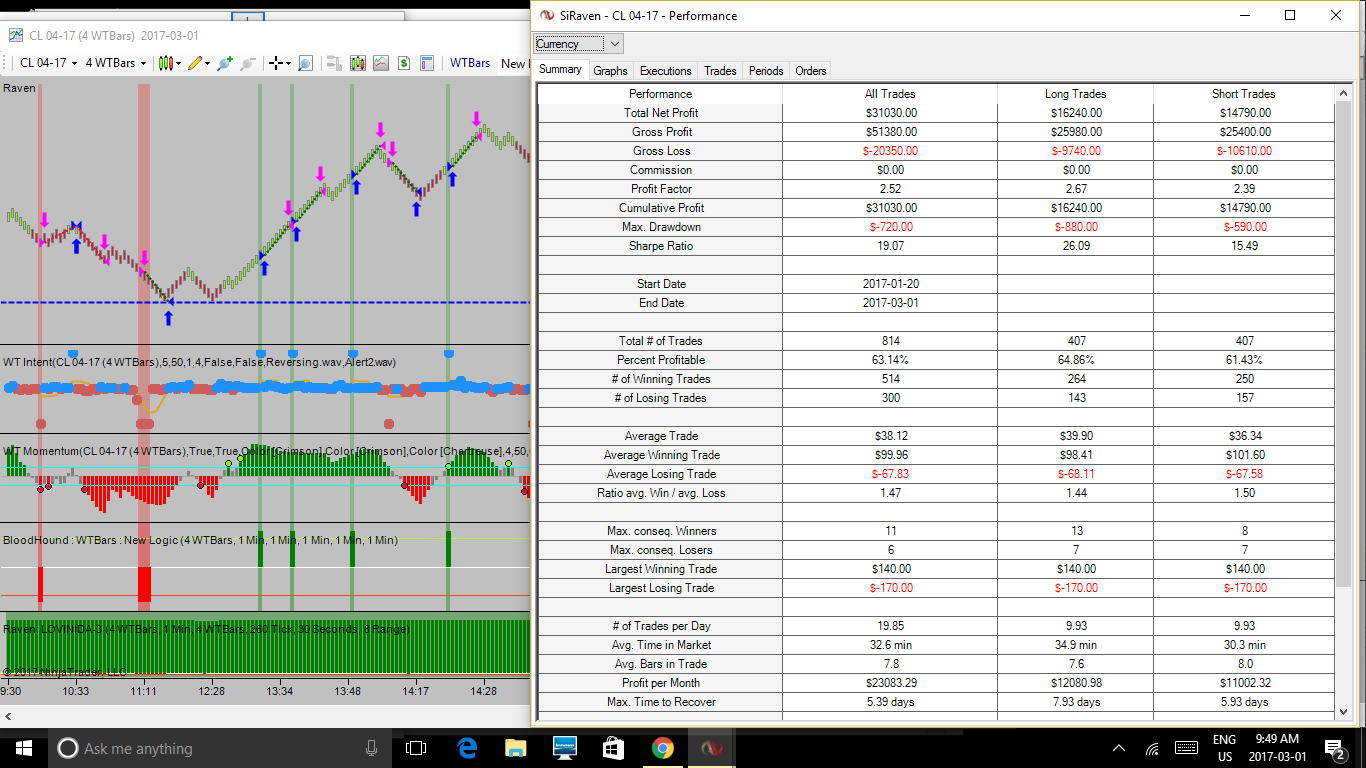Open the clock and calendar flyout
Viewport: 1366px width, 768px height.
click(1279, 748)
